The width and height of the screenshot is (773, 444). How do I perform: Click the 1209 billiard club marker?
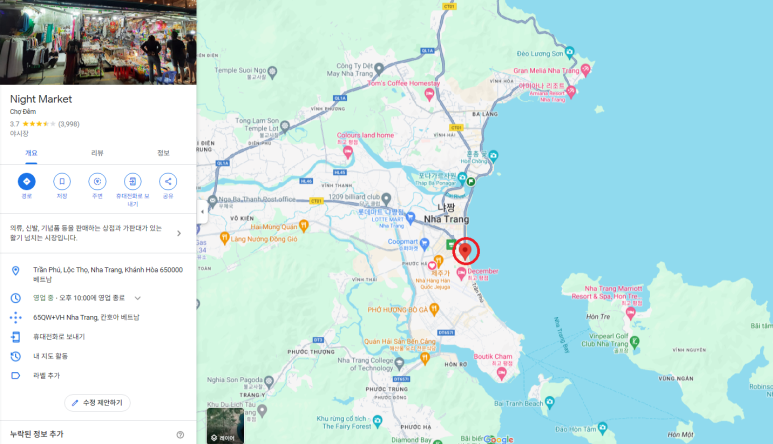(x=386, y=198)
